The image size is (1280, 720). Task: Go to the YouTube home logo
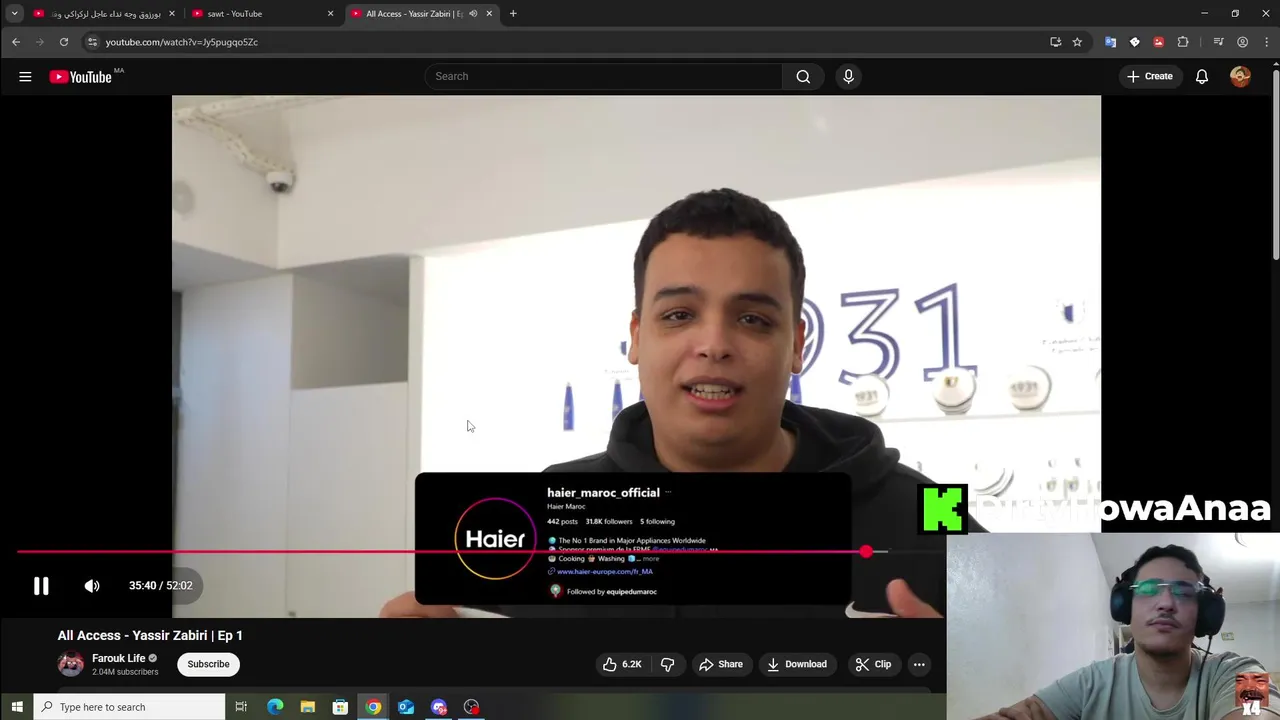point(81,77)
